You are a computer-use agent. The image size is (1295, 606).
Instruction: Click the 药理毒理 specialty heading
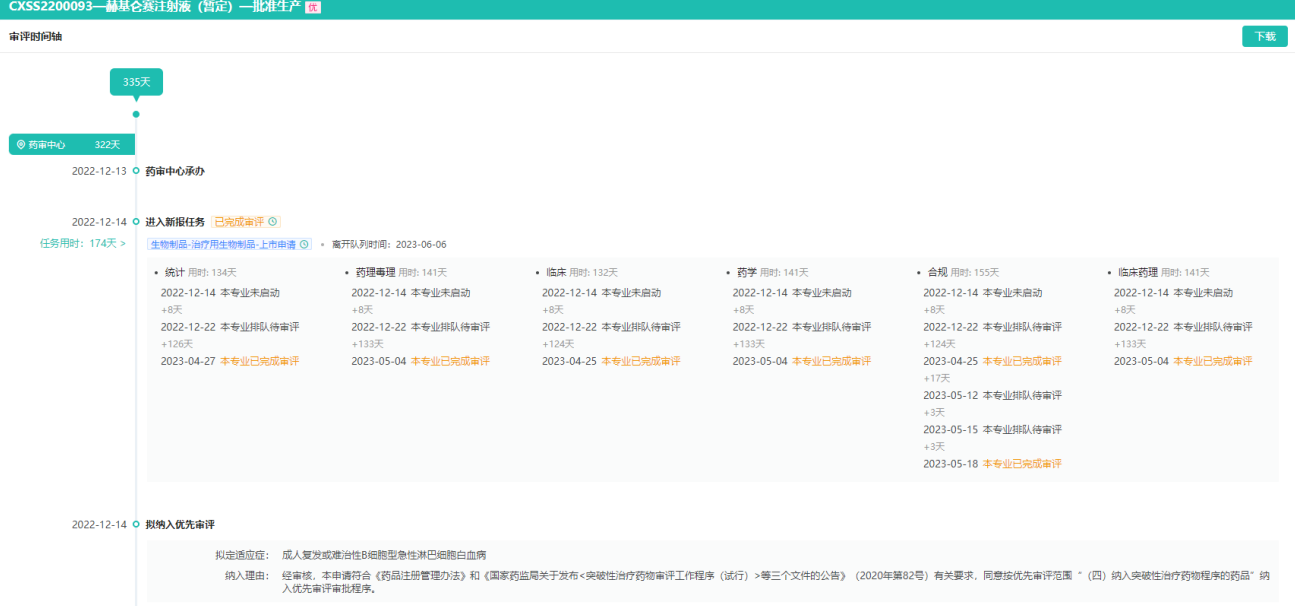click(375, 272)
